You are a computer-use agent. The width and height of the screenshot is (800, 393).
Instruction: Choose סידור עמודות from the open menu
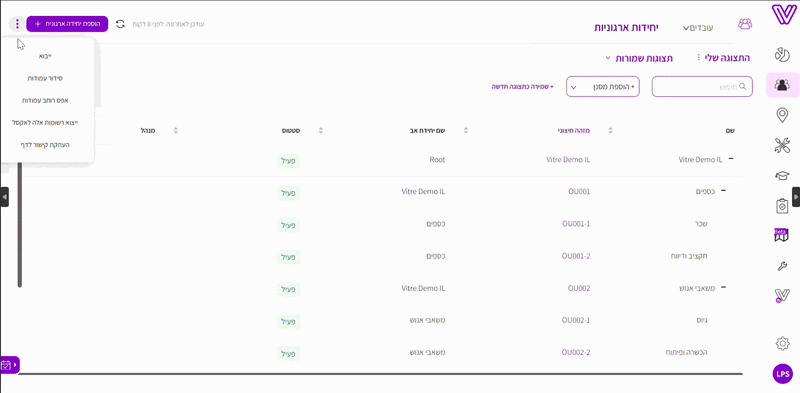pyautogui.click(x=45, y=78)
